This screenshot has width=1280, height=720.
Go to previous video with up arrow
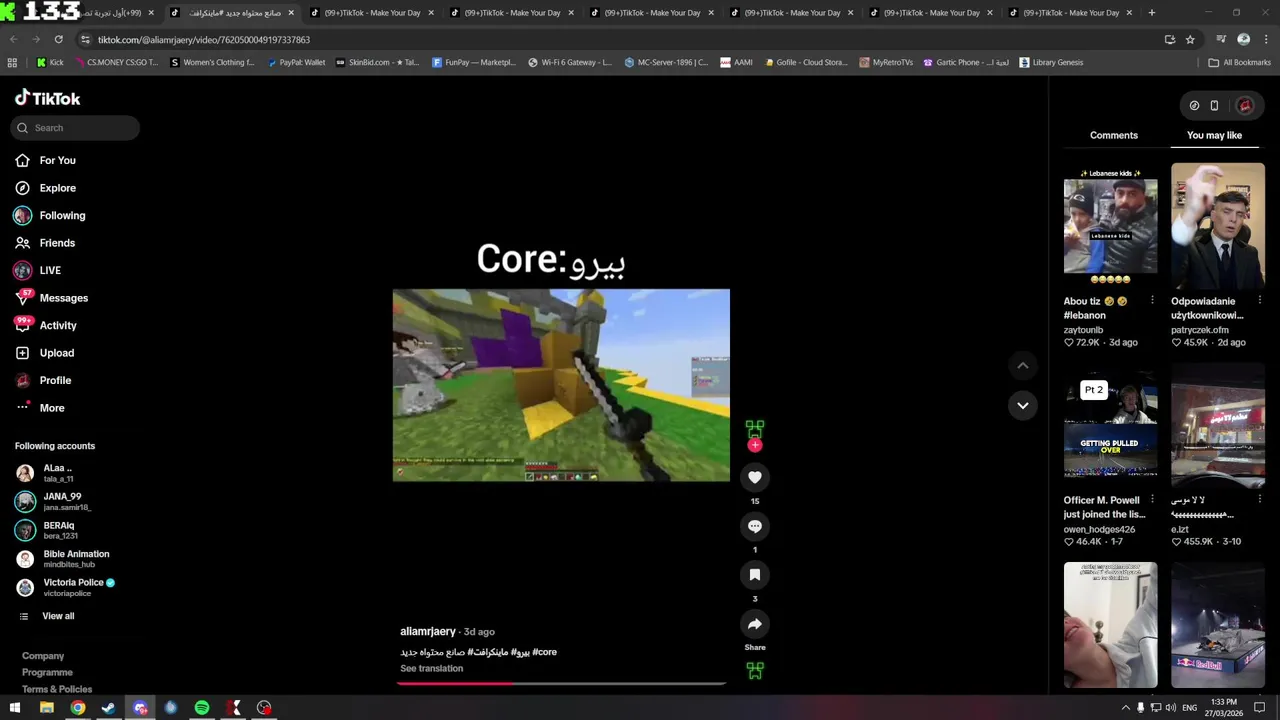(x=1022, y=366)
